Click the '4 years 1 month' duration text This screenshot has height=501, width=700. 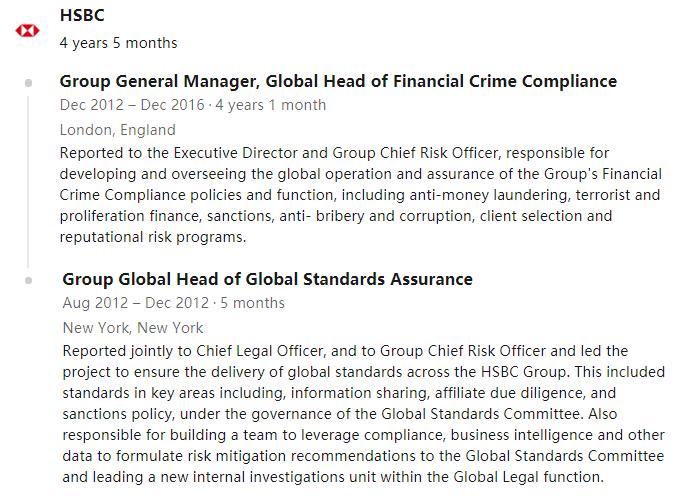pyautogui.click(x=271, y=105)
